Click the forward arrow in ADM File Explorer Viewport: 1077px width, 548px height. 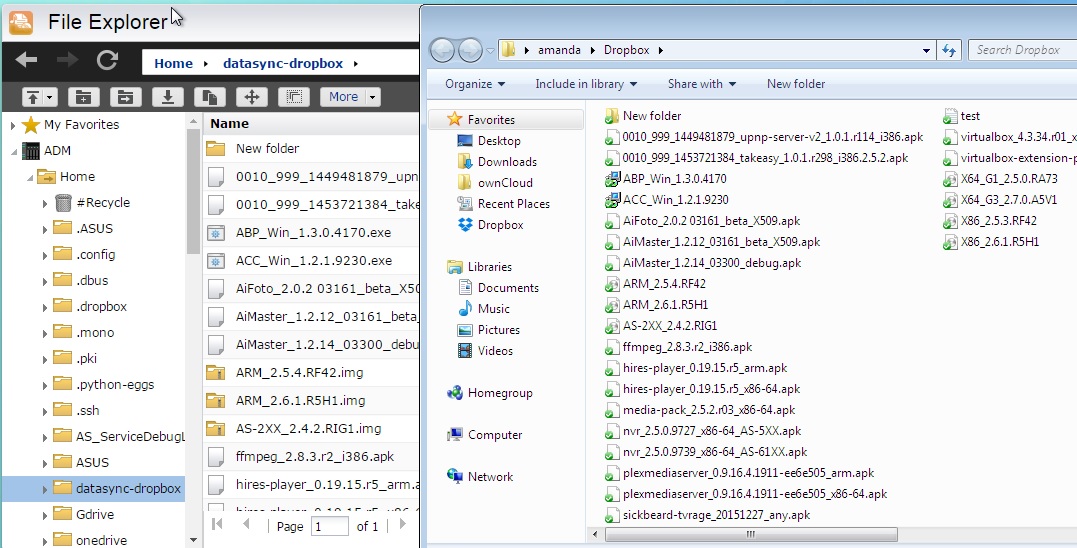tap(67, 60)
